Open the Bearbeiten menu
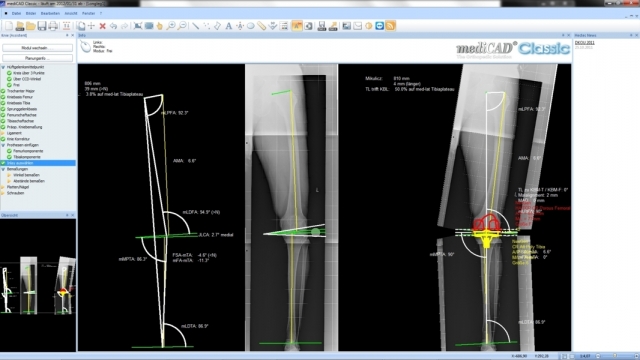Screen dimensions: 640x360 point(50,13)
